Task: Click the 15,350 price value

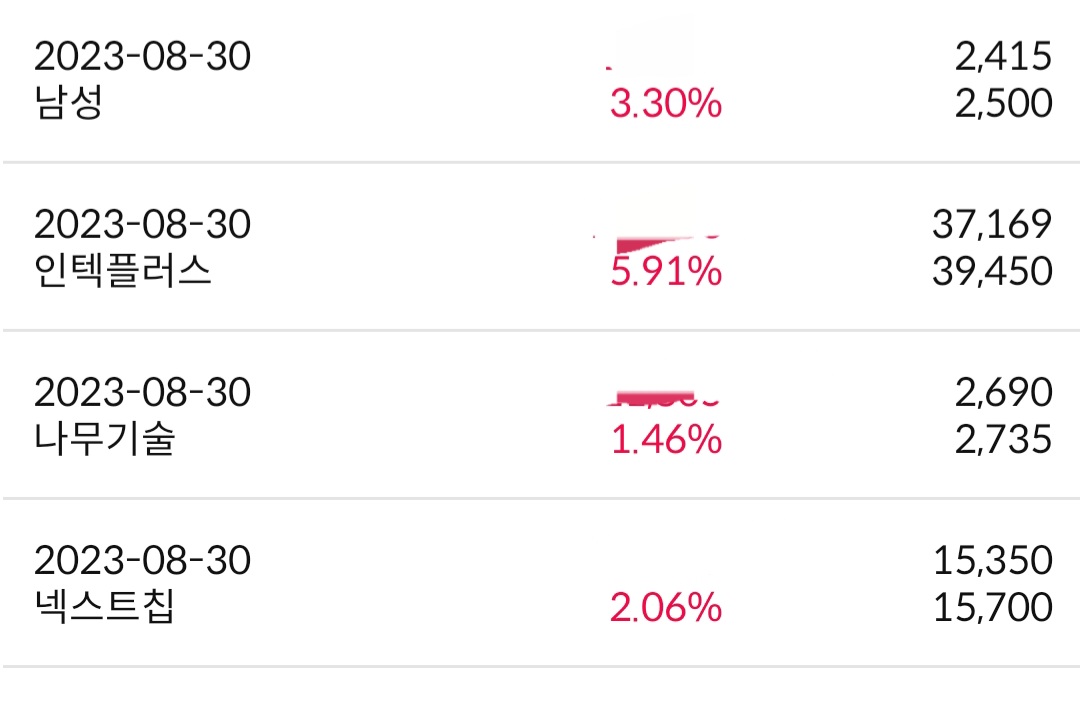Action: [x=992, y=561]
